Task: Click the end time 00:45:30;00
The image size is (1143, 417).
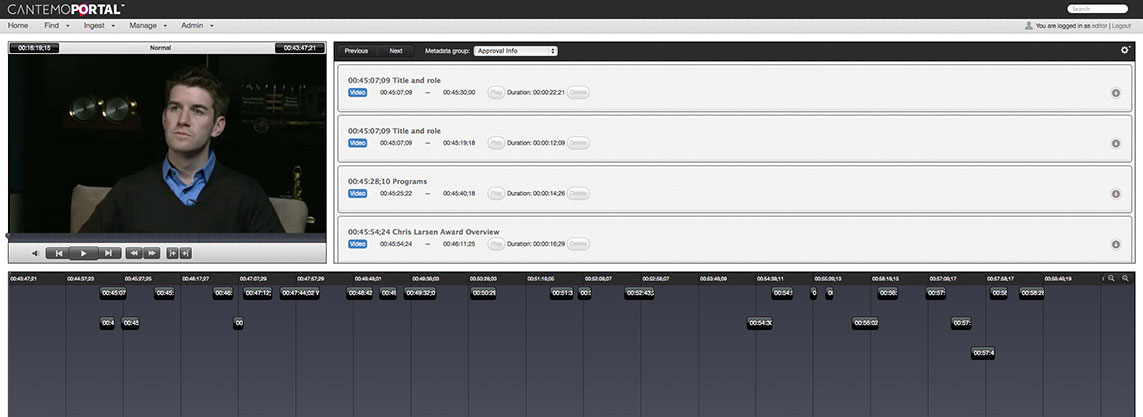Action: 459,93
